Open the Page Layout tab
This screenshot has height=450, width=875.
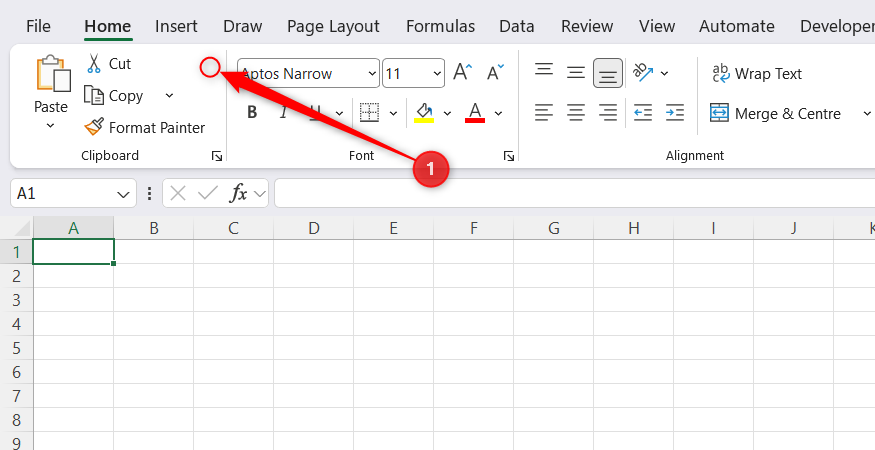(x=333, y=26)
